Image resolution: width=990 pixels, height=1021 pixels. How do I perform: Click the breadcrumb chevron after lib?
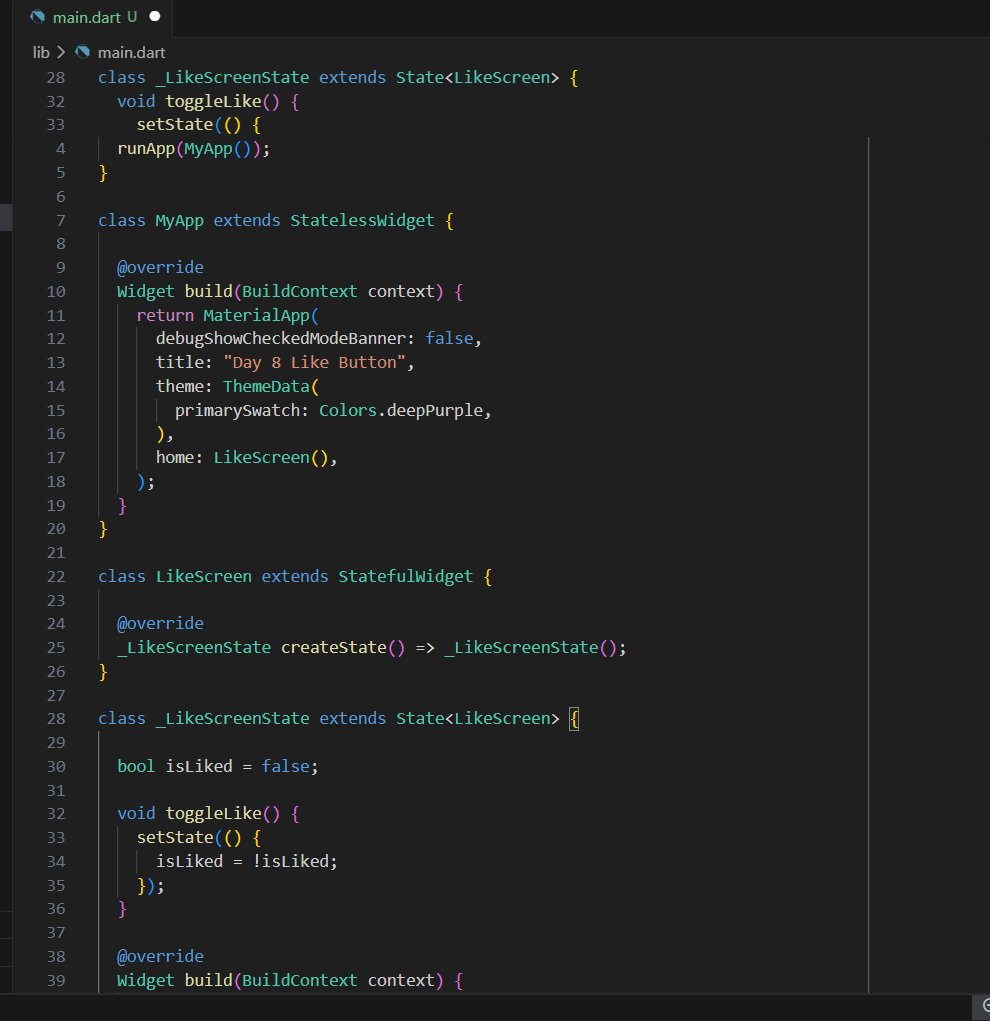61,52
